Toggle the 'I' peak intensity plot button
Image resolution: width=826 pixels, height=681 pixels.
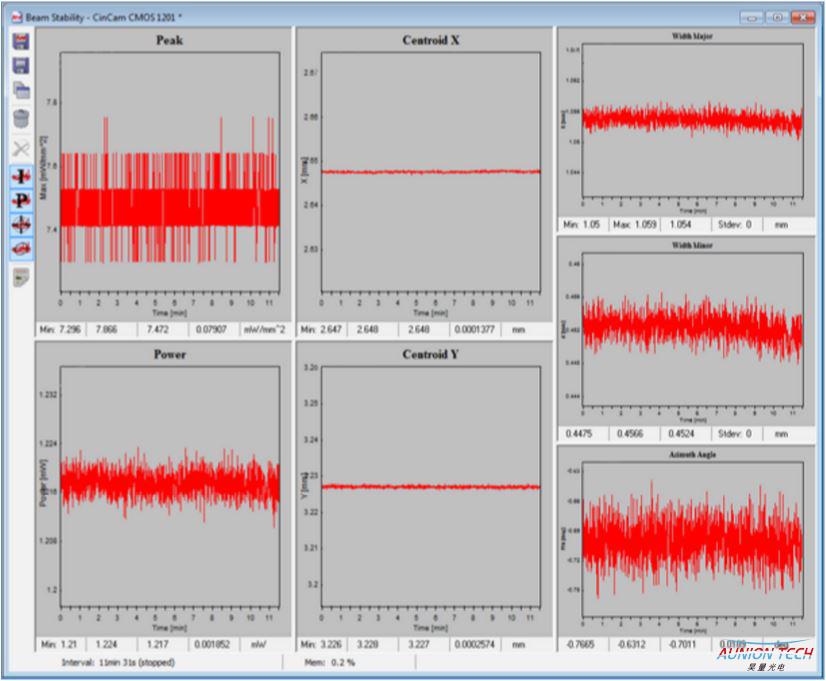click(21, 176)
